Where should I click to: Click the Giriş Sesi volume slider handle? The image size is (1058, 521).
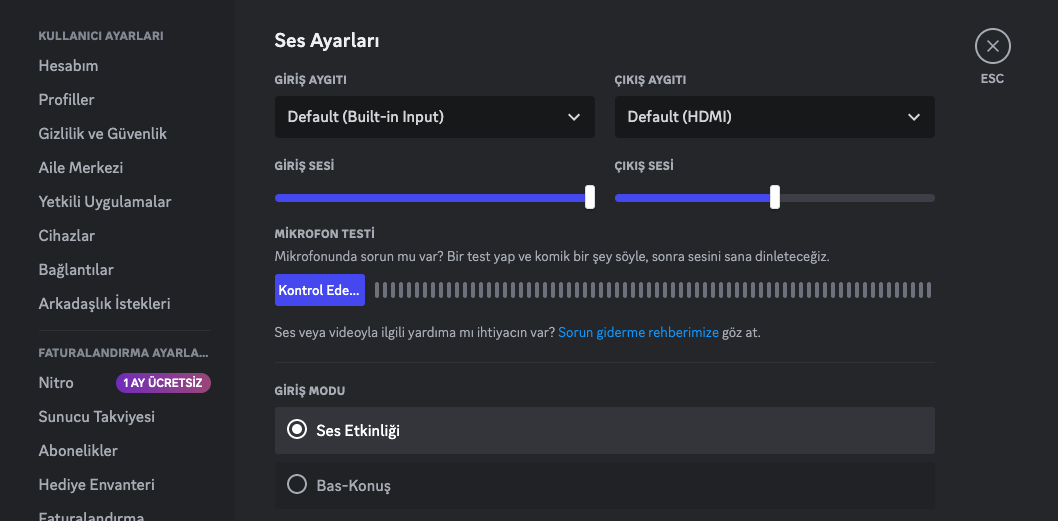pos(590,197)
